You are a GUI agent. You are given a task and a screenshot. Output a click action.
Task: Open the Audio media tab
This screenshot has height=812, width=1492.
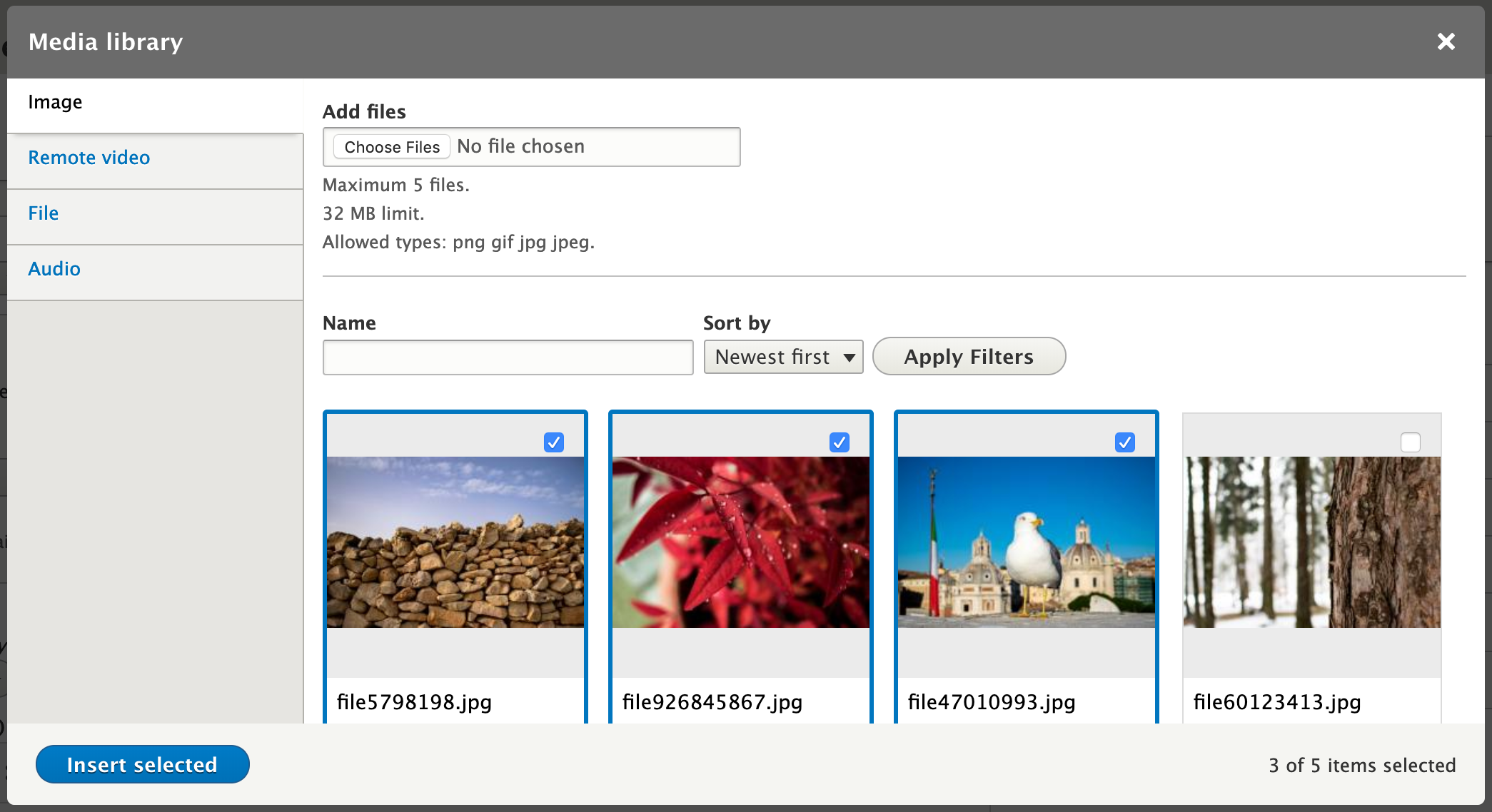[54, 268]
